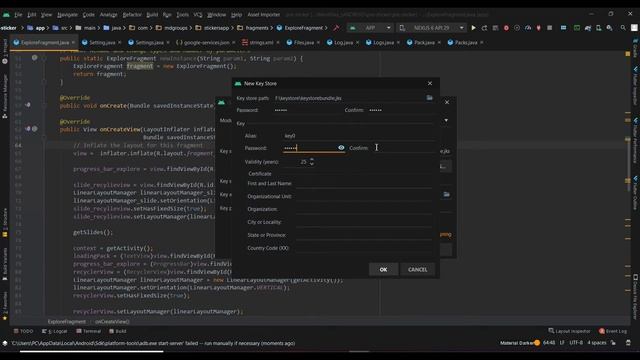Browse for key store path folder icon
This screenshot has width=640, height=360.
(429, 98)
